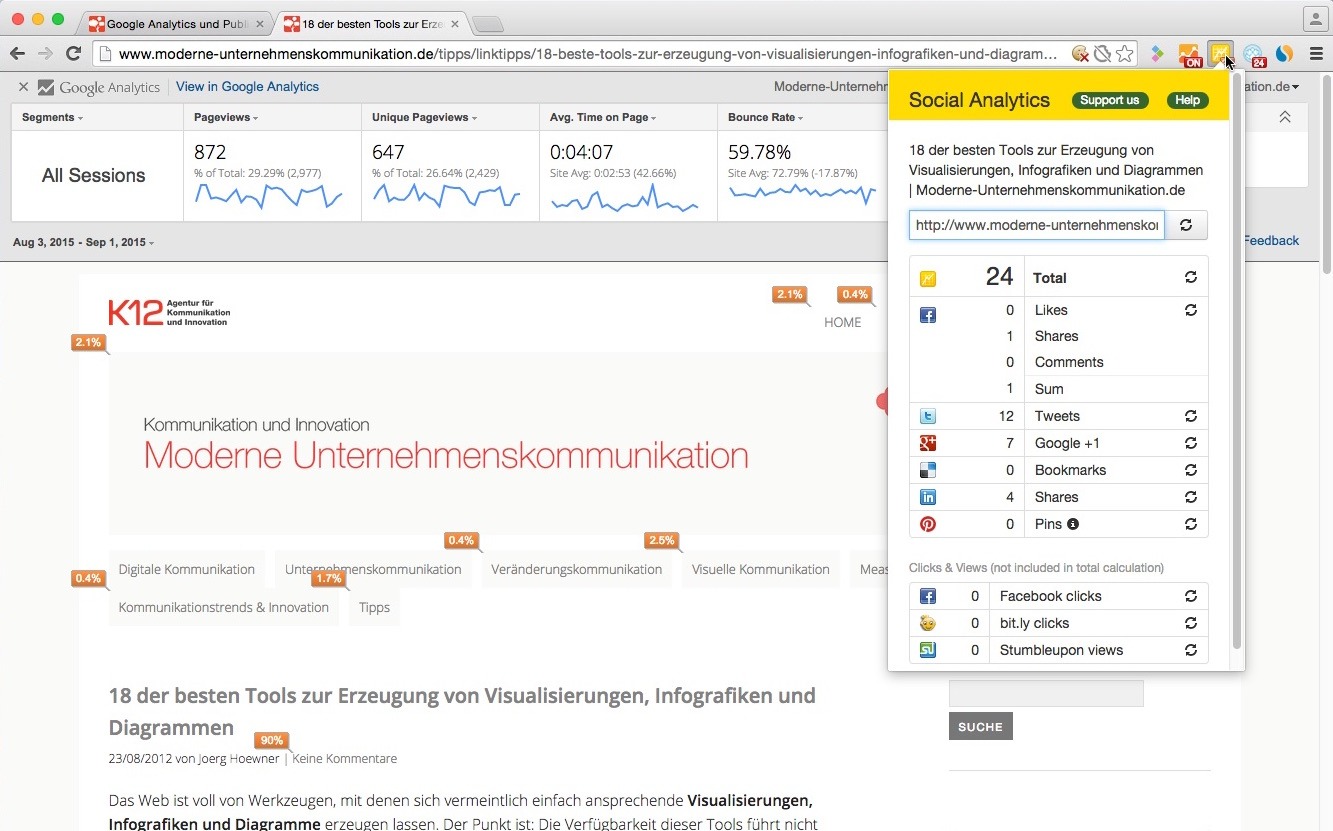Click the yellow Social Analytics extension icon
Image resolution: width=1333 pixels, height=831 pixels.
[1220, 54]
